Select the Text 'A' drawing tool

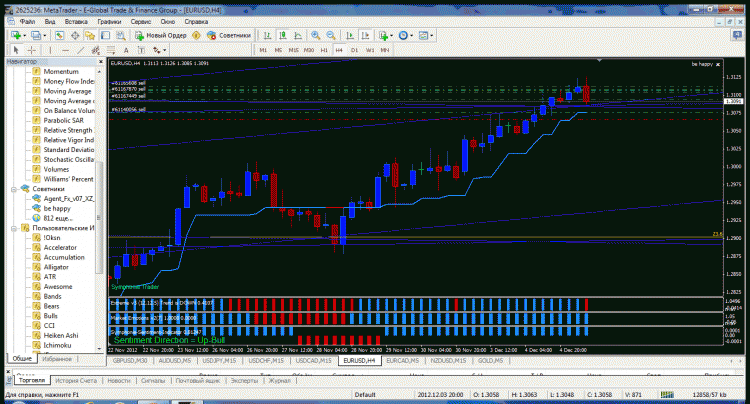(x=126, y=50)
